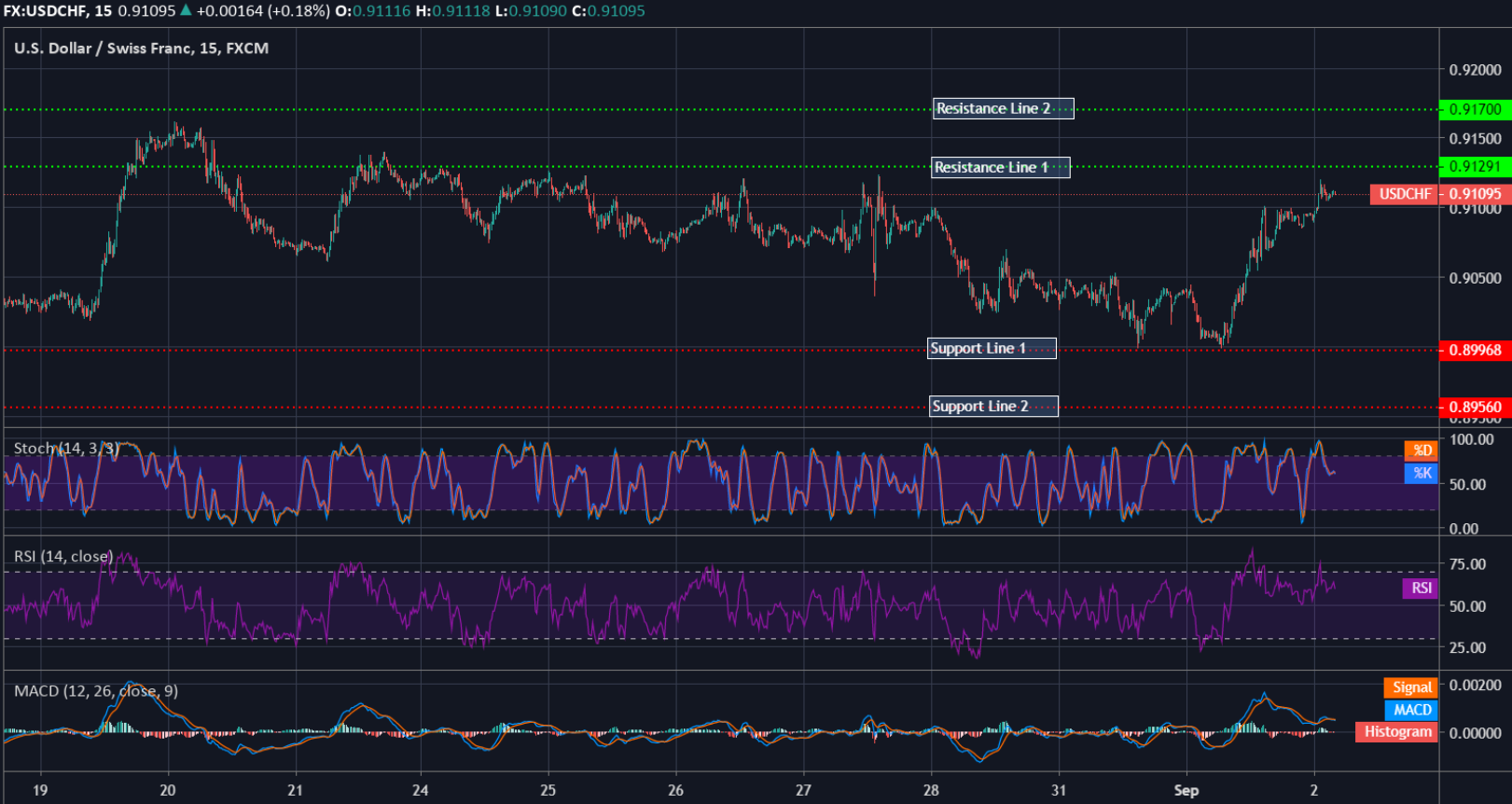The height and width of the screenshot is (804, 1512).
Task: Click the Resistance Line 2 label
Action: point(1003,109)
